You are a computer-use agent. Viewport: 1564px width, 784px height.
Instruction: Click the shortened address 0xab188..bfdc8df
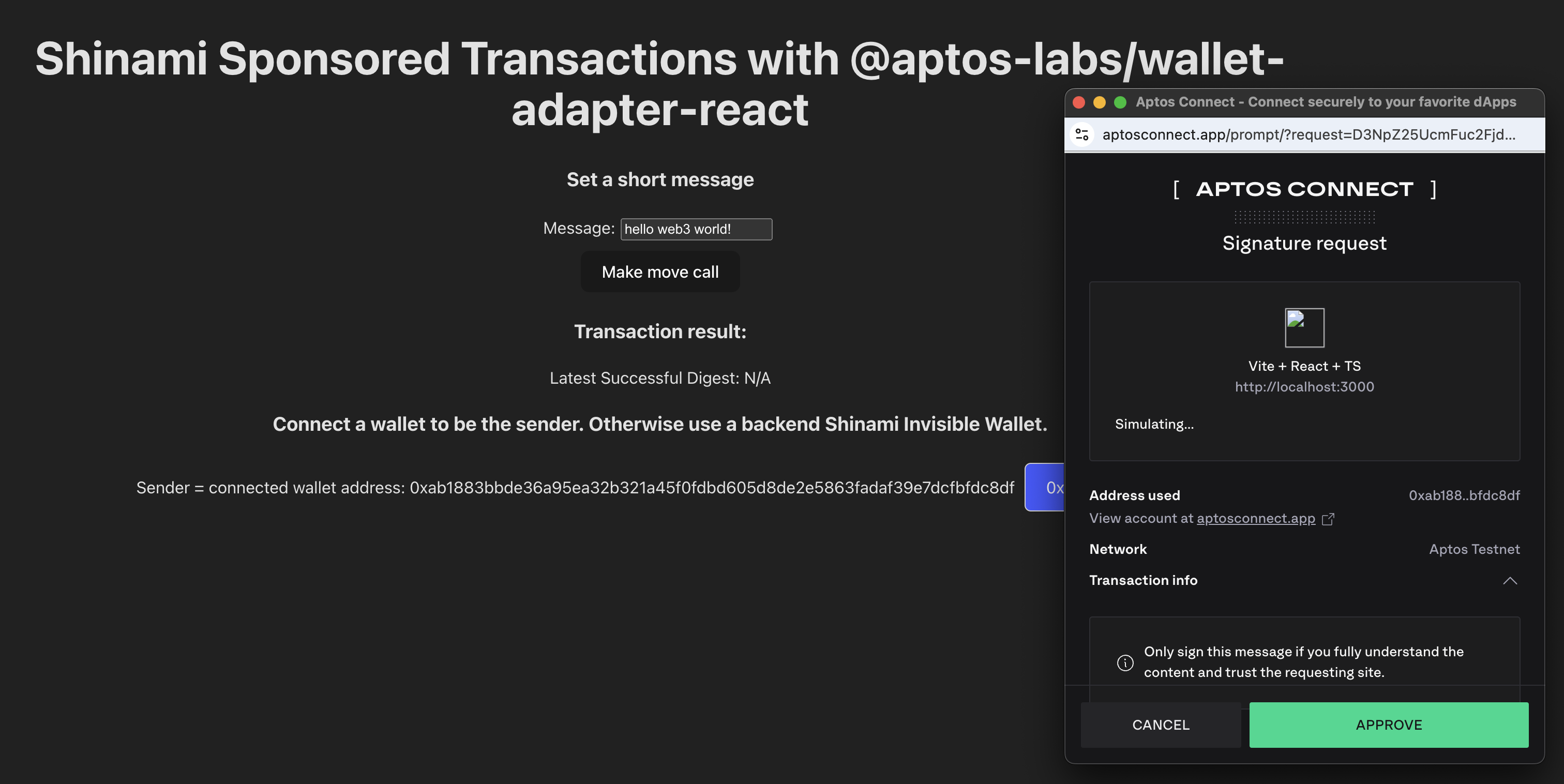(1464, 495)
